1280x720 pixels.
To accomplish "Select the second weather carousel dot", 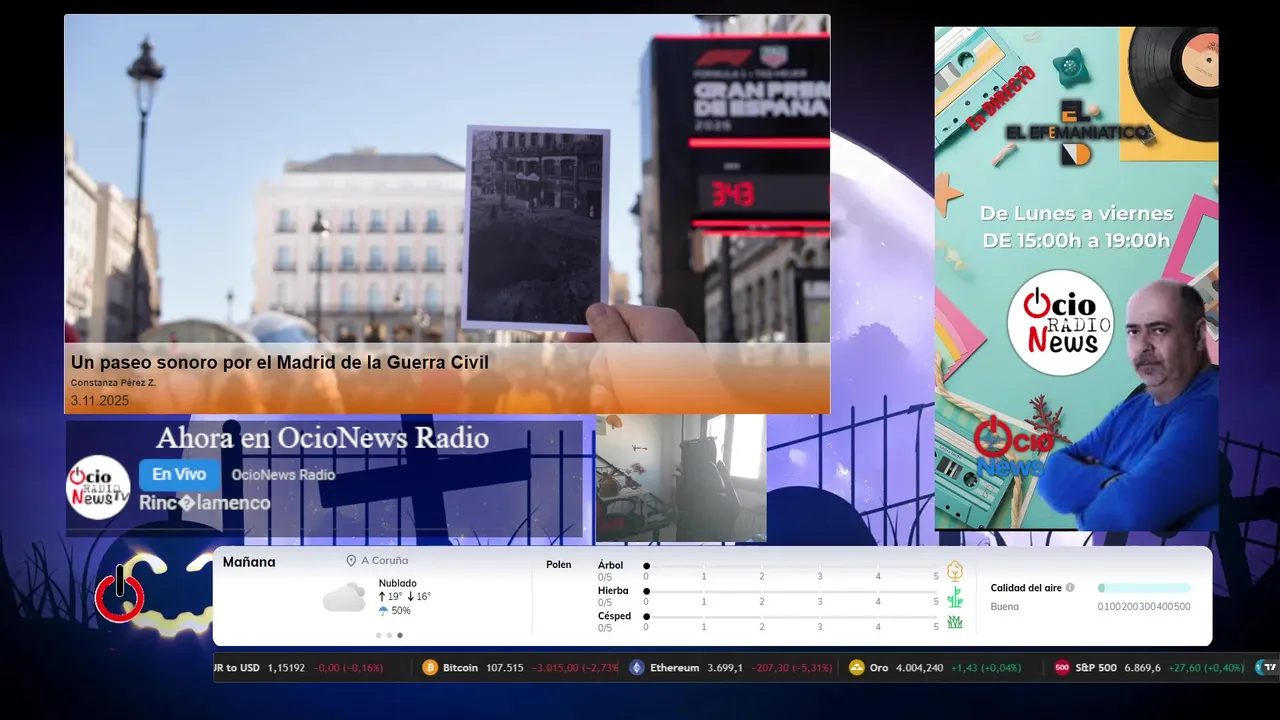I will (x=389, y=635).
